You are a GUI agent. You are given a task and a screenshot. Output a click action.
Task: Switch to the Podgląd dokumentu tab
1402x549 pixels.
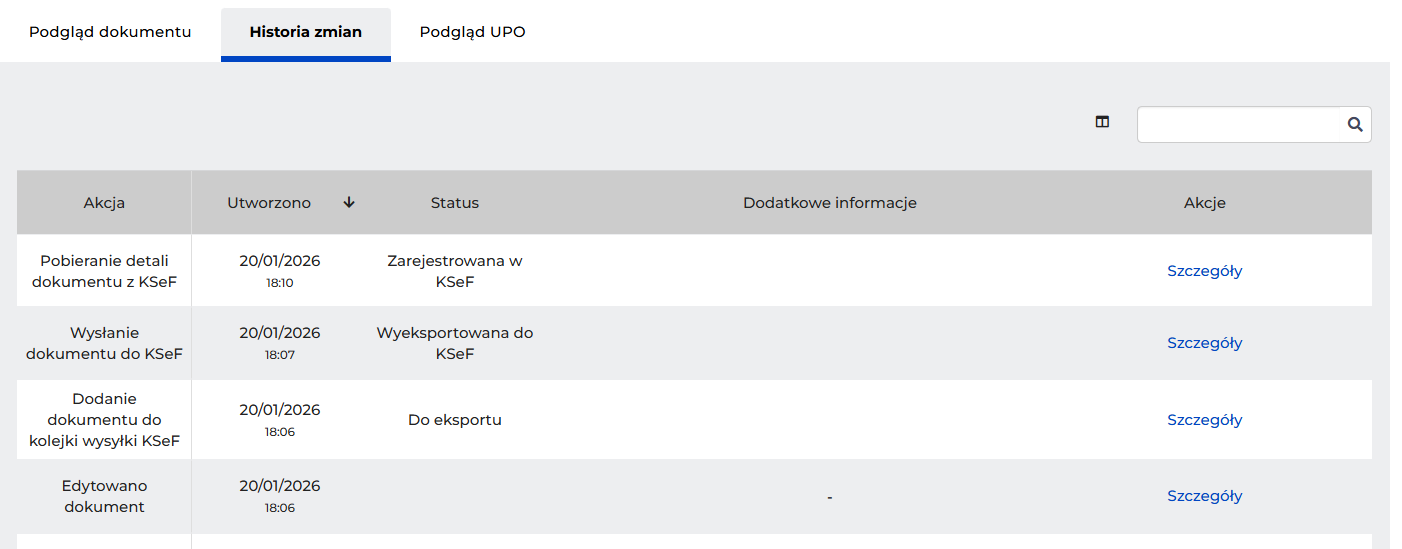(x=110, y=32)
